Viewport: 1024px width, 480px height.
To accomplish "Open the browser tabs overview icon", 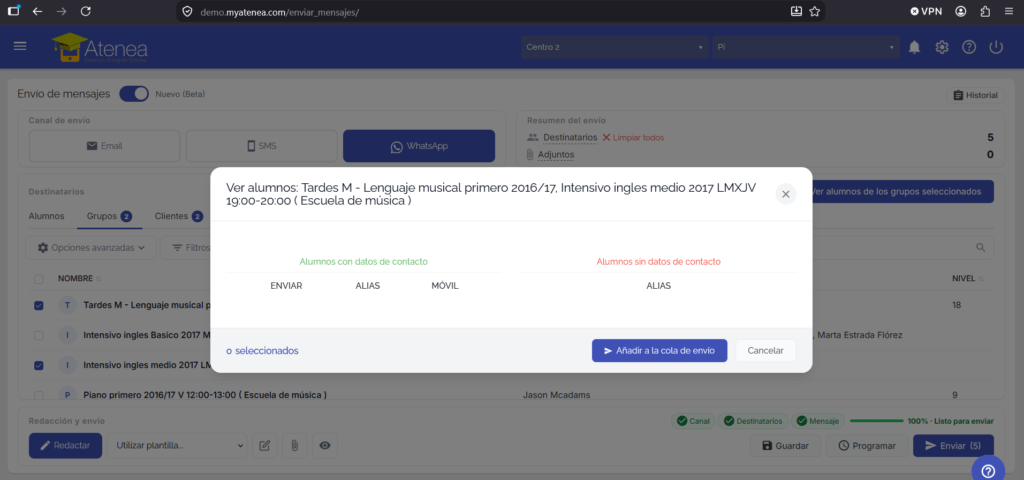I will point(13,11).
